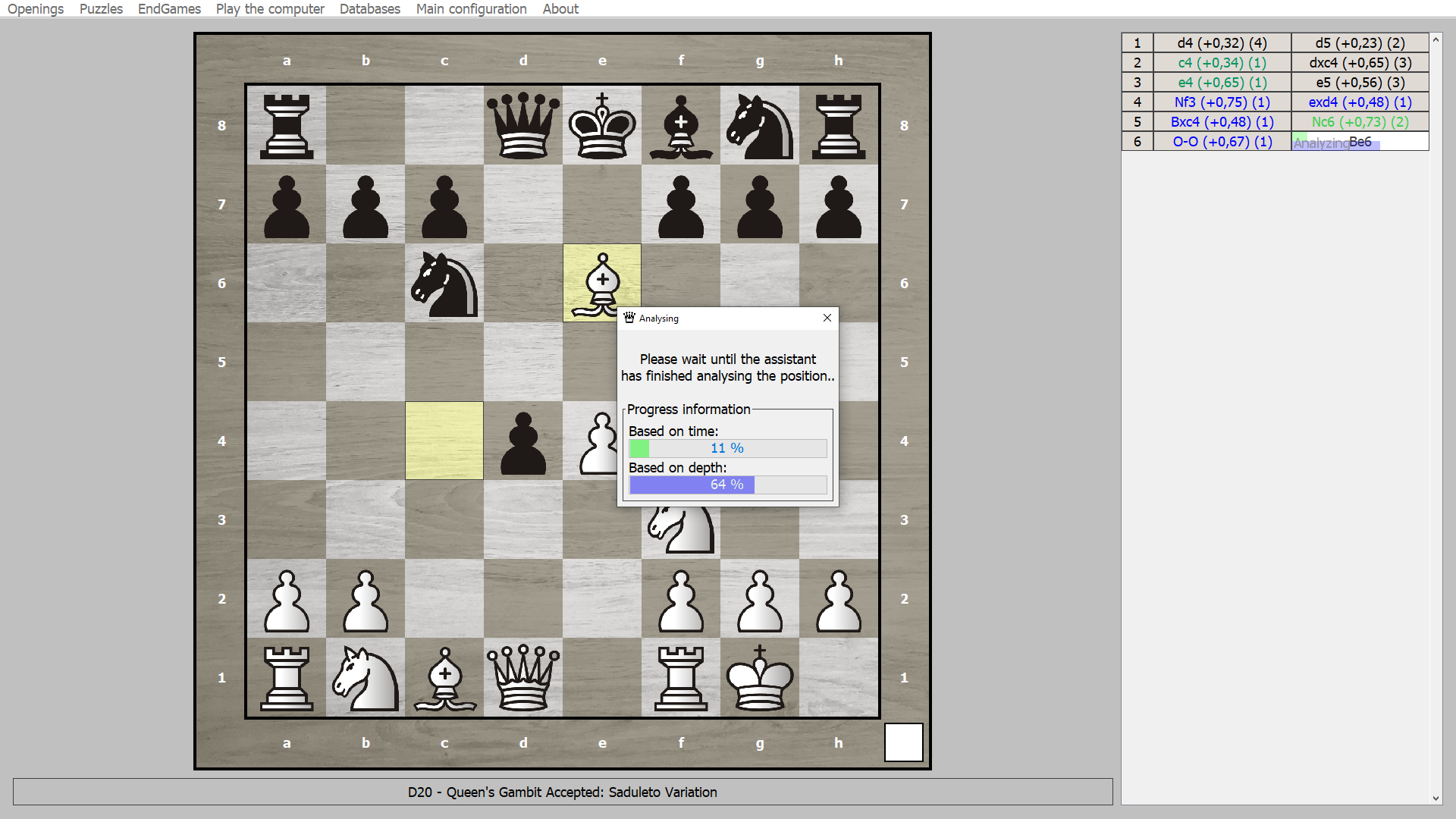The width and height of the screenshot is (1456, 819).
Task: Select the black pawn on d4
Action: [523, 441]
